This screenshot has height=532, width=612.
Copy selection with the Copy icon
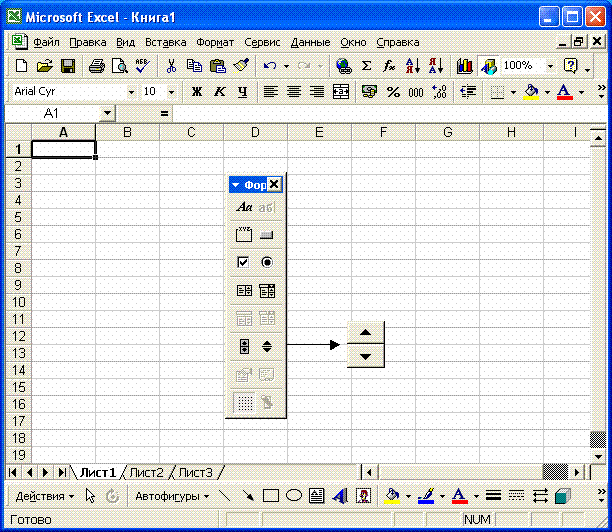[194, 66]
